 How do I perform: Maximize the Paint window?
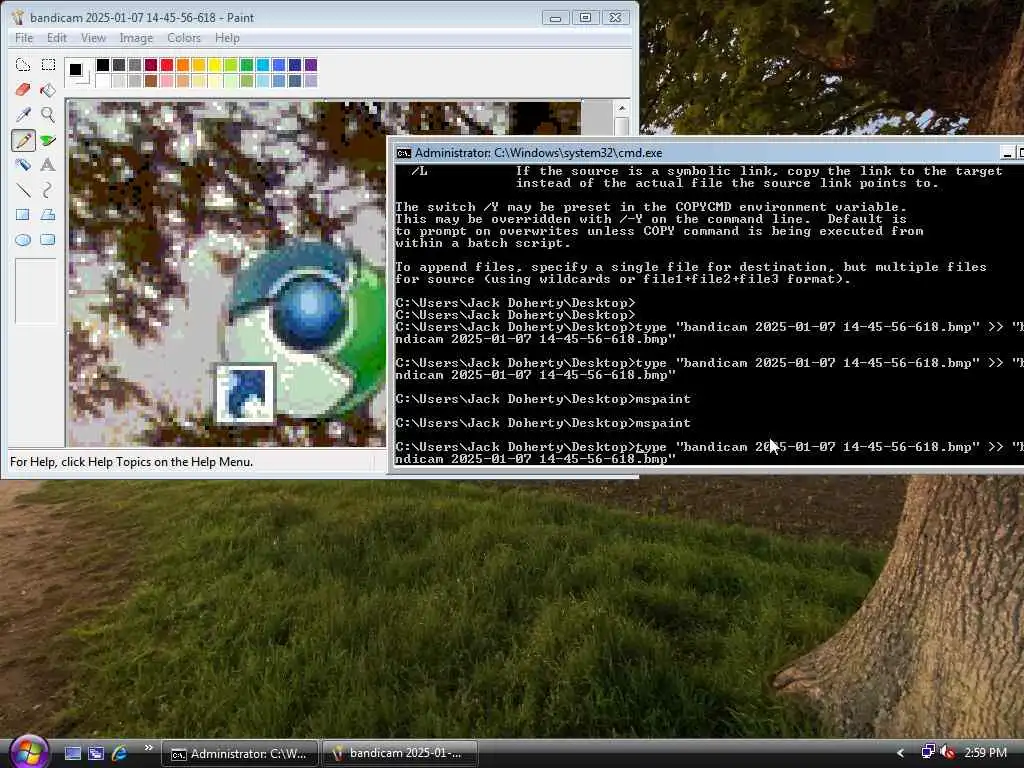click(x=585, y=18)
